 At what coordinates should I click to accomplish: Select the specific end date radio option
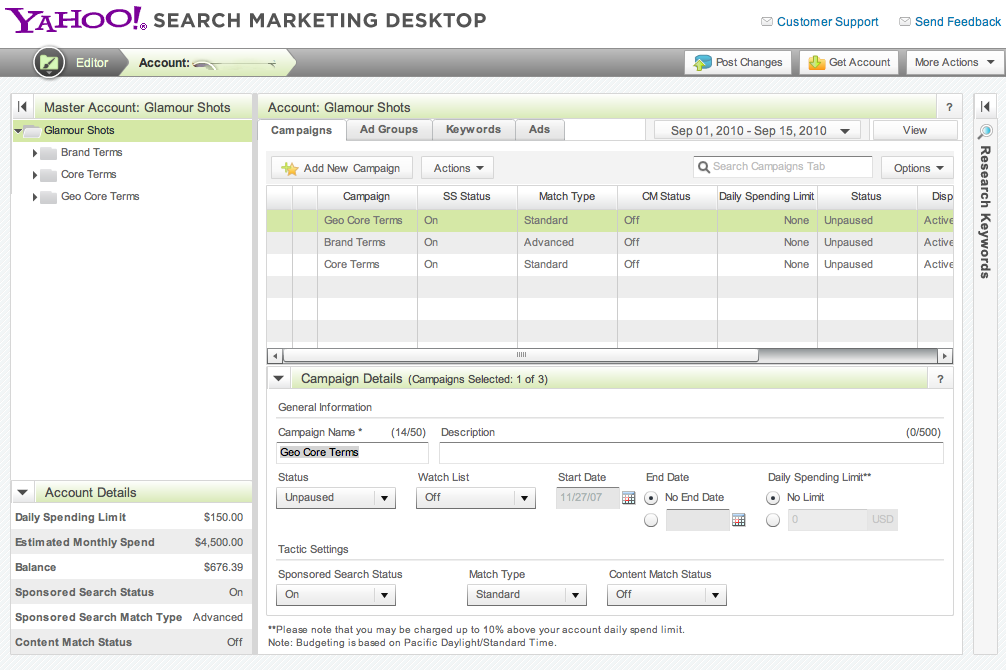tap(652, 520)
